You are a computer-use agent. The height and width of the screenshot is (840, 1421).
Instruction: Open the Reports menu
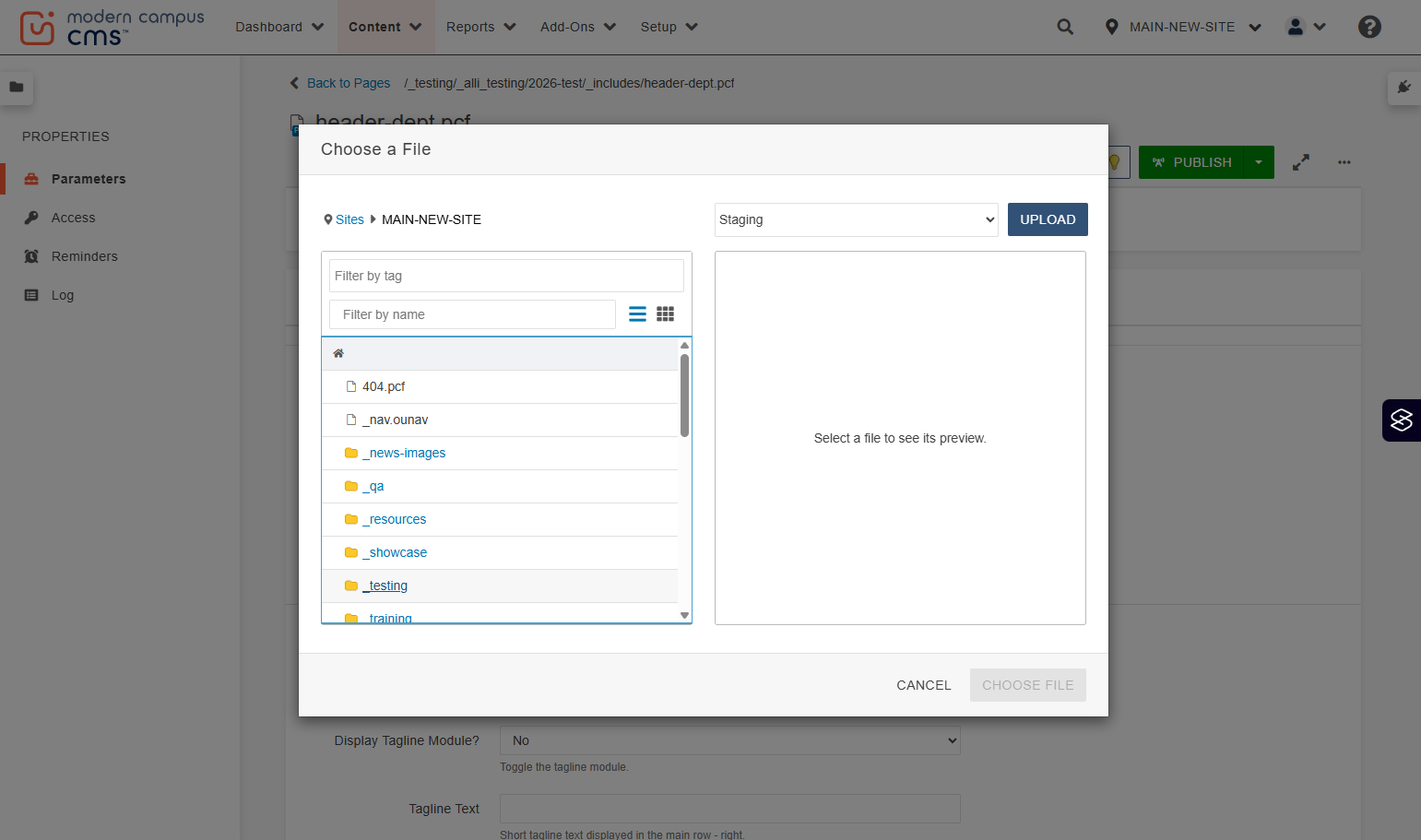(480, 27)
